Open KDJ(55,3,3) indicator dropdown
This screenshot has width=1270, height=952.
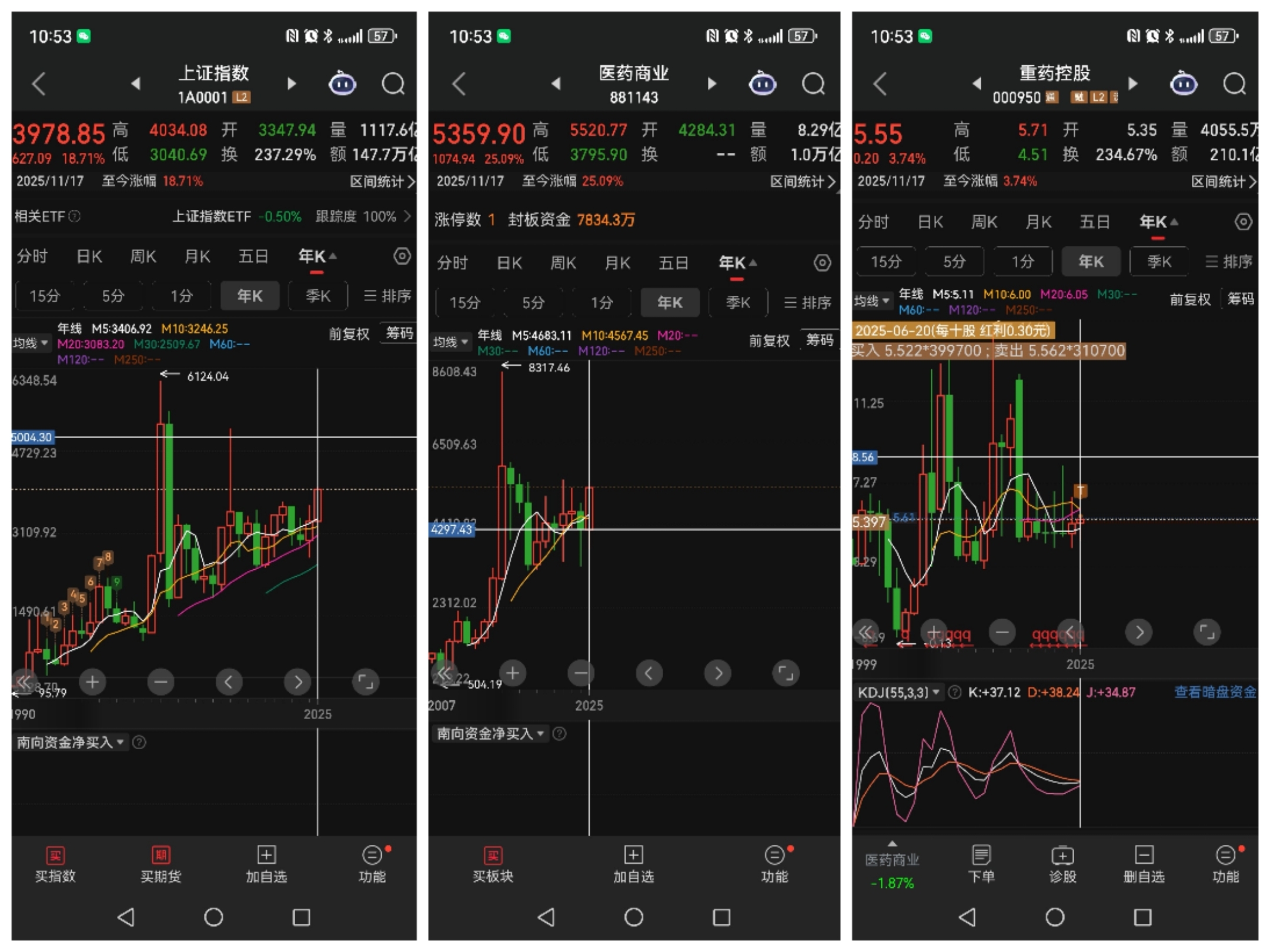tap(898, 692)
